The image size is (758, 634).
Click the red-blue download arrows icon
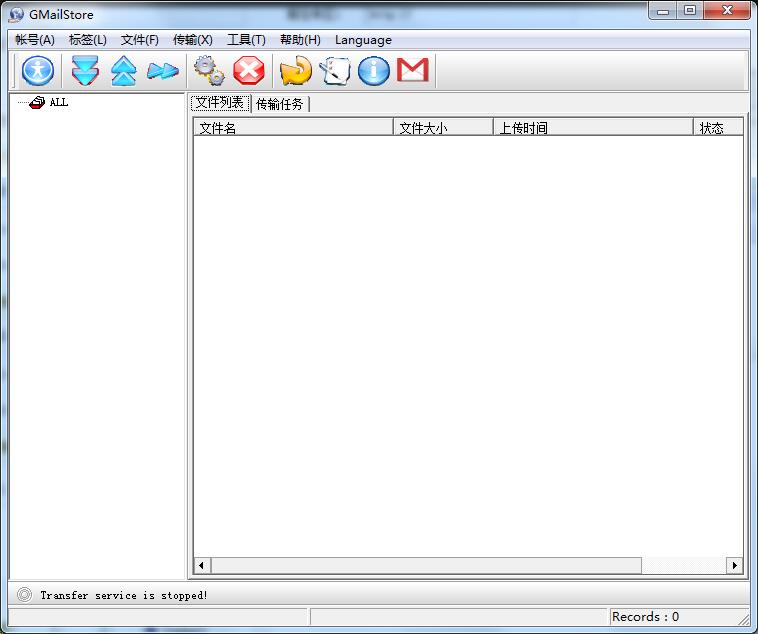[86, 70]
